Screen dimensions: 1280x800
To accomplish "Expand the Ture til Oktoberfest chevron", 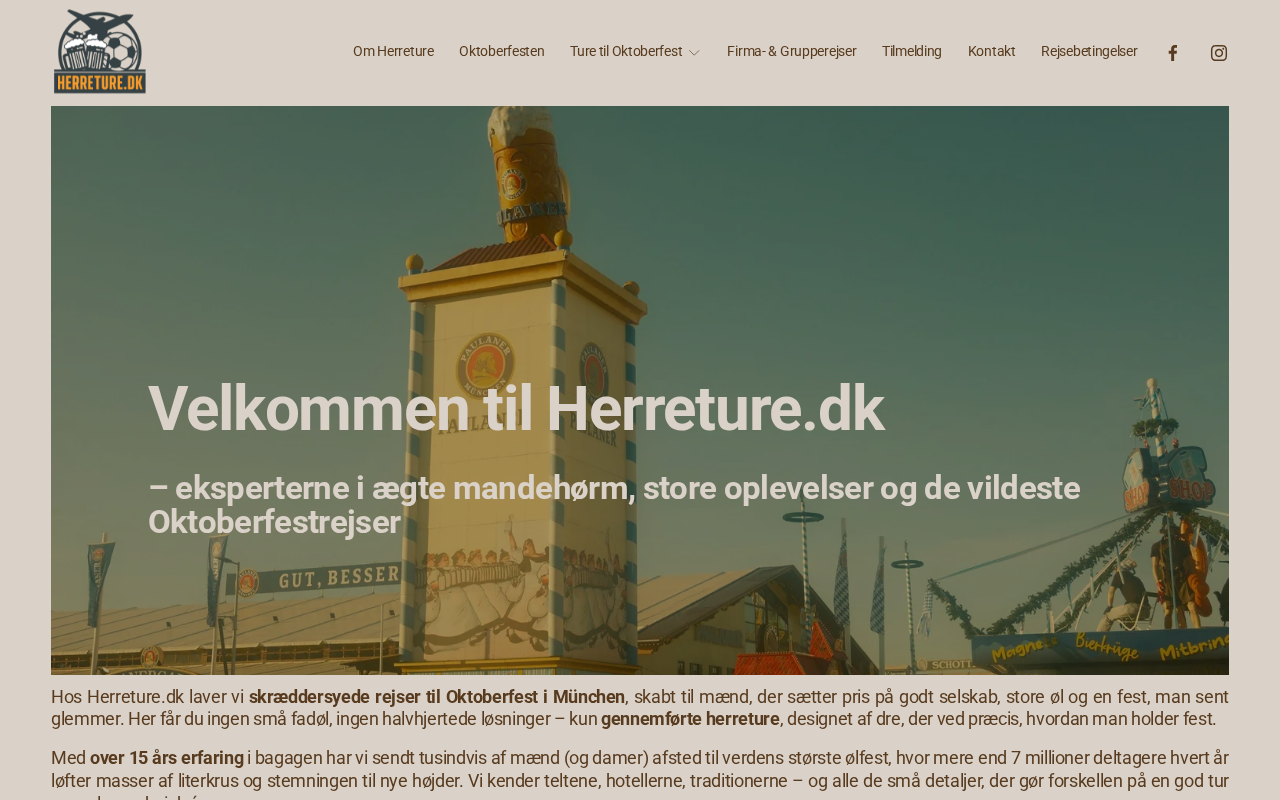I will (x=694, y=52).
